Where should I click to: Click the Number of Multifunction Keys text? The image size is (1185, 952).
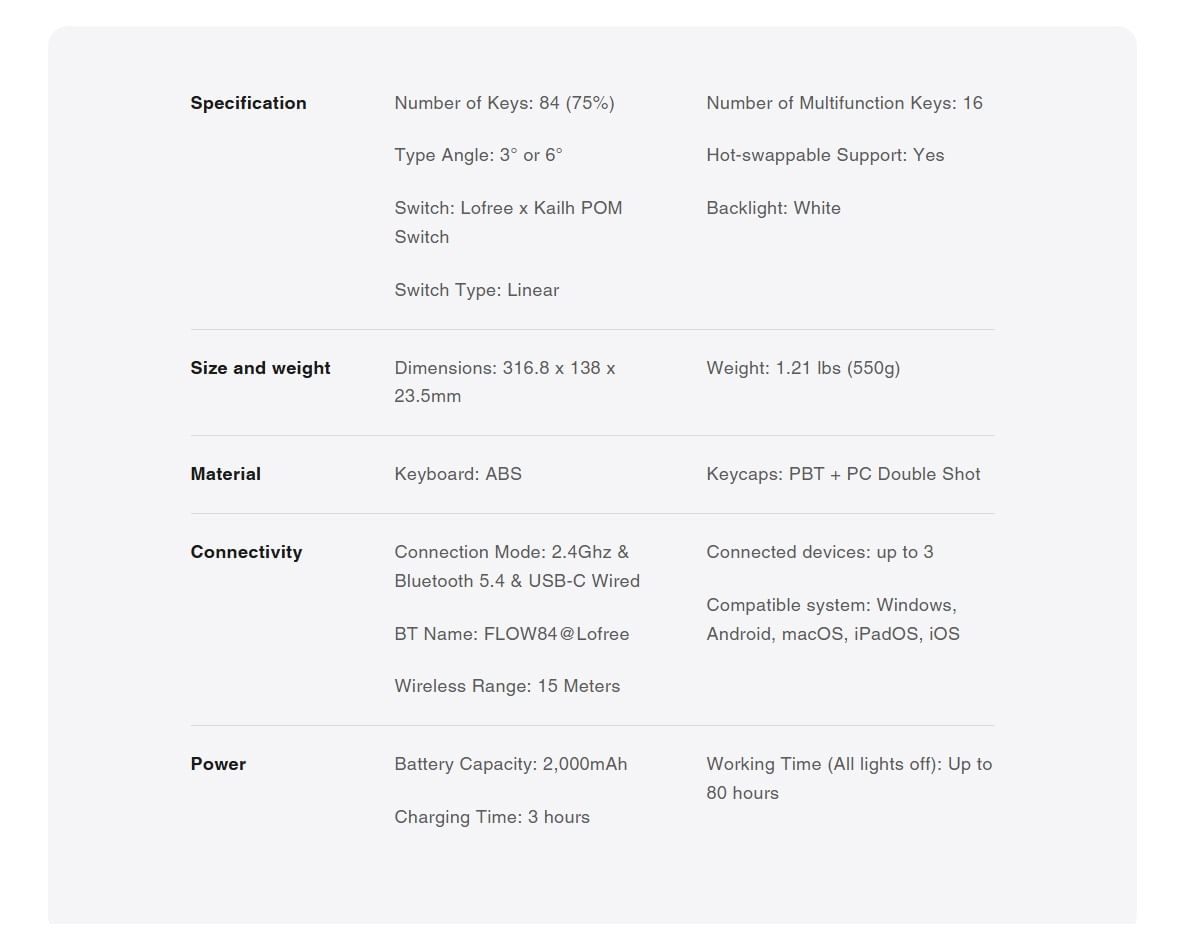(844, 103)
